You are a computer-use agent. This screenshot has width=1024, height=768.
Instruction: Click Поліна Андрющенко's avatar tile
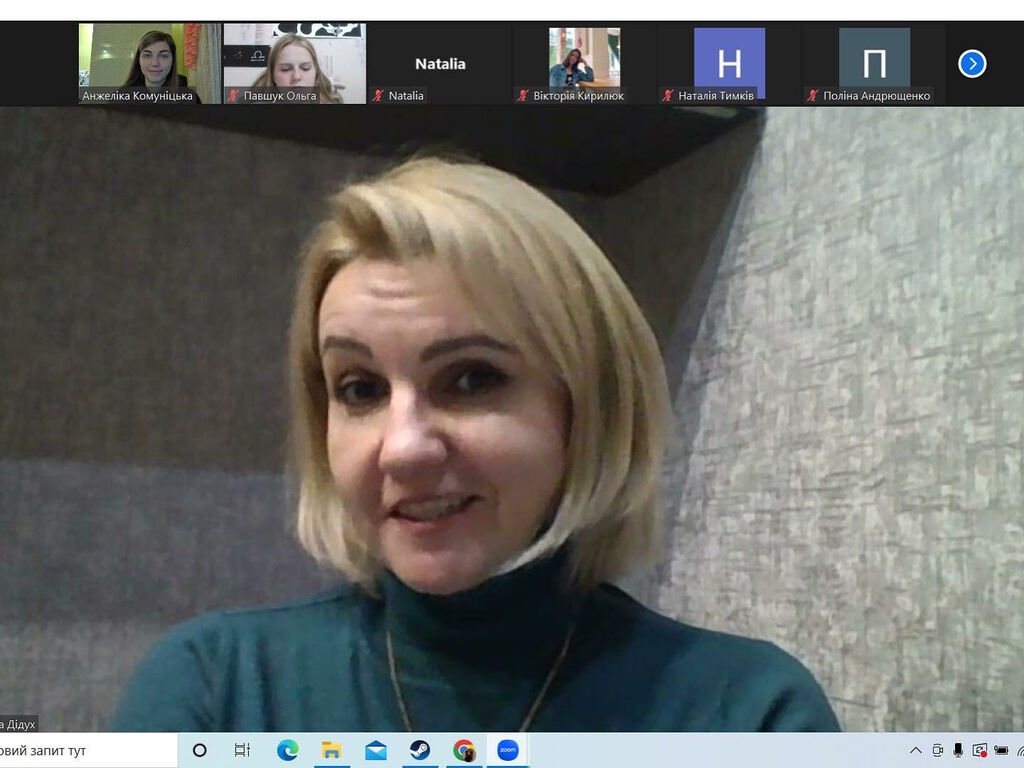coord(874,62)
